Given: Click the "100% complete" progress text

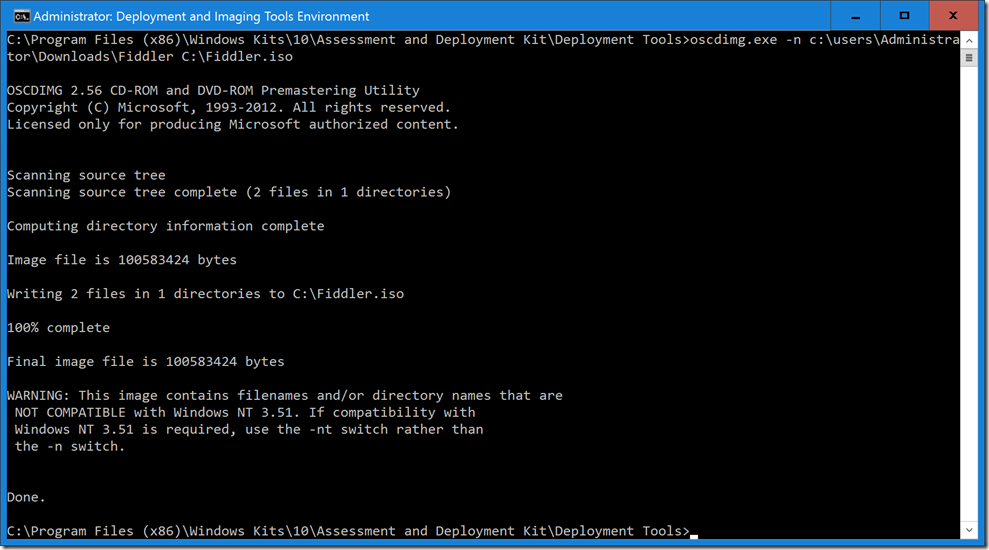Looking at the screenshot, I should [58, 327].
